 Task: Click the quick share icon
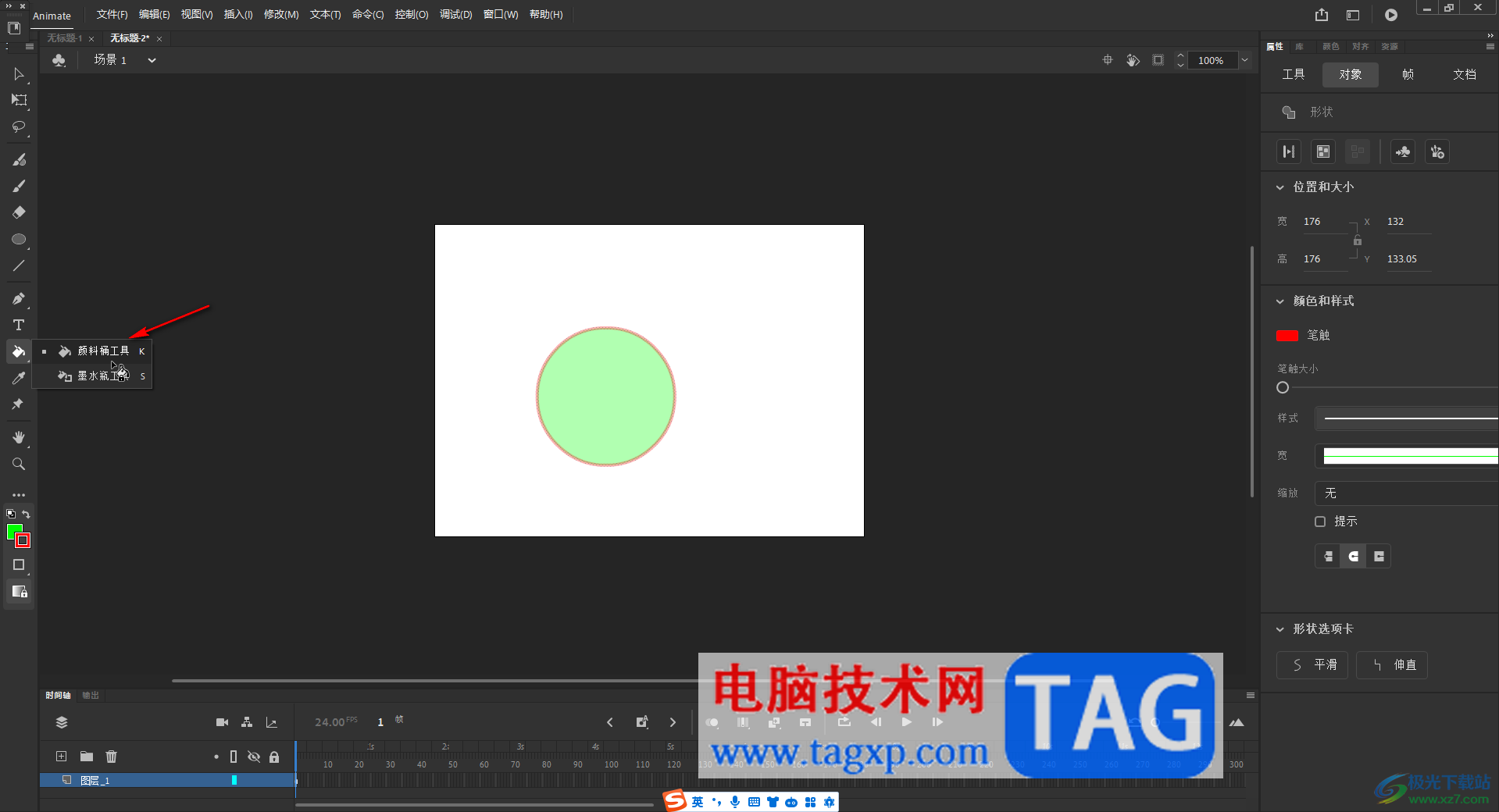point(1322,15)
